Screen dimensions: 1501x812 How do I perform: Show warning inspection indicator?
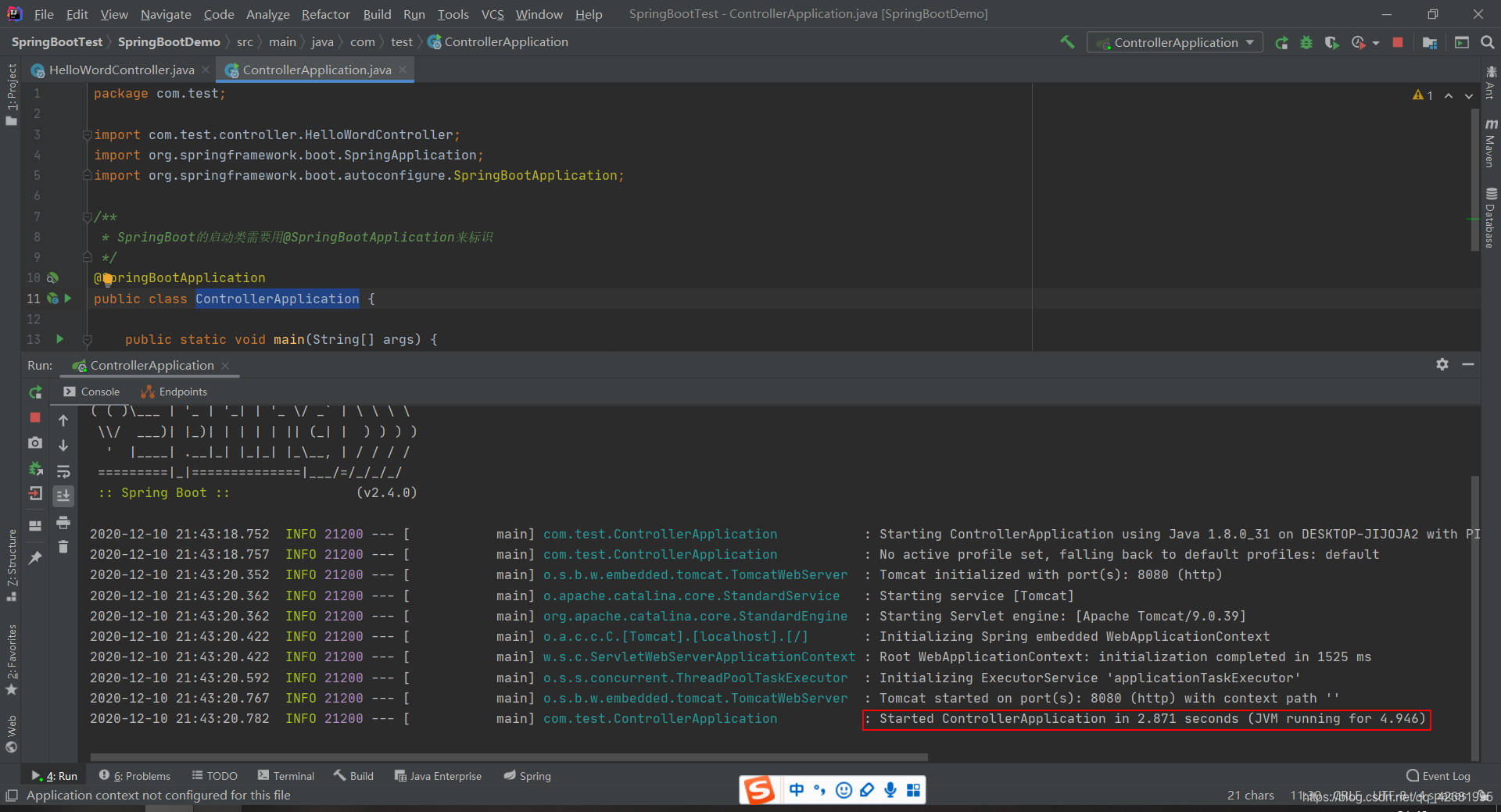(1423, 95)
